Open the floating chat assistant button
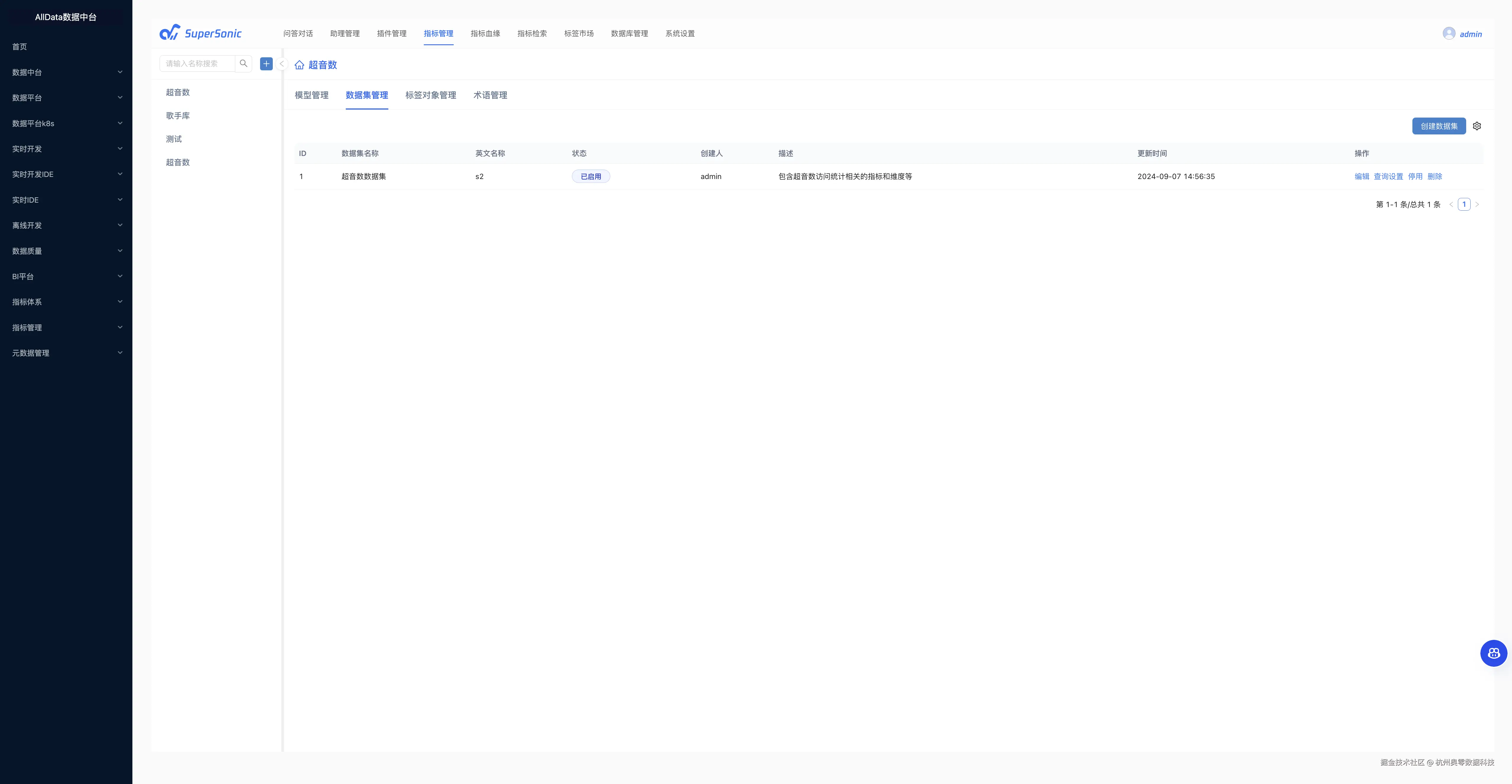Screen dimensions: 1512x784 click(x=1493, y=653)
